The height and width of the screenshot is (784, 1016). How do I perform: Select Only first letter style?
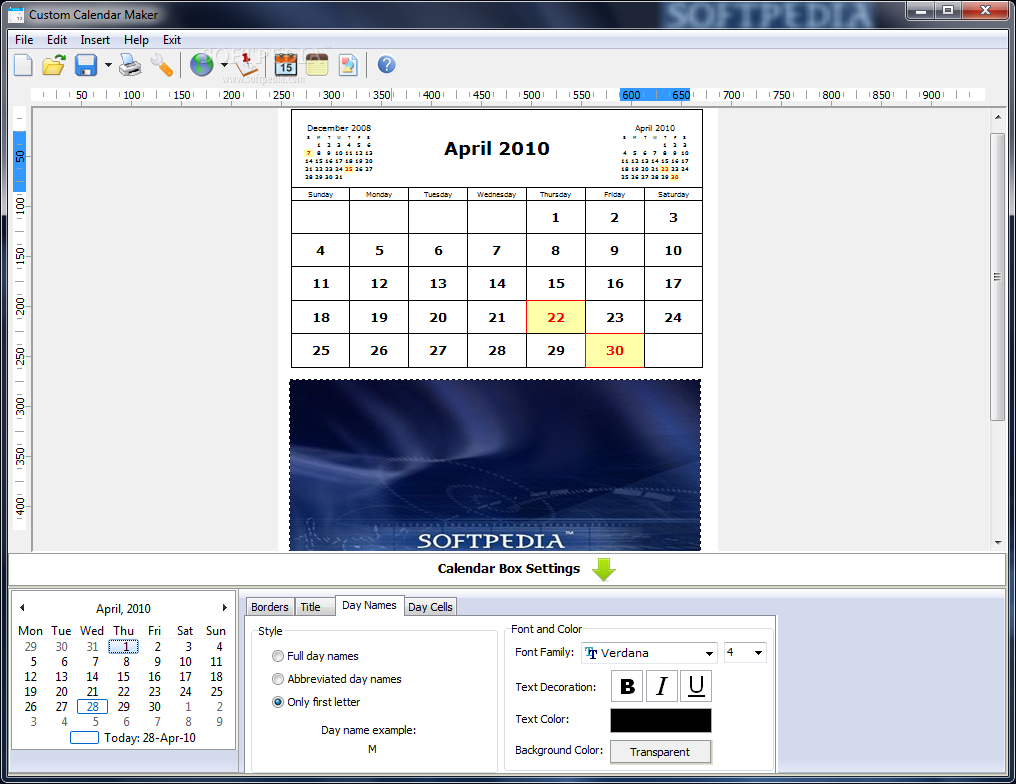316,702
